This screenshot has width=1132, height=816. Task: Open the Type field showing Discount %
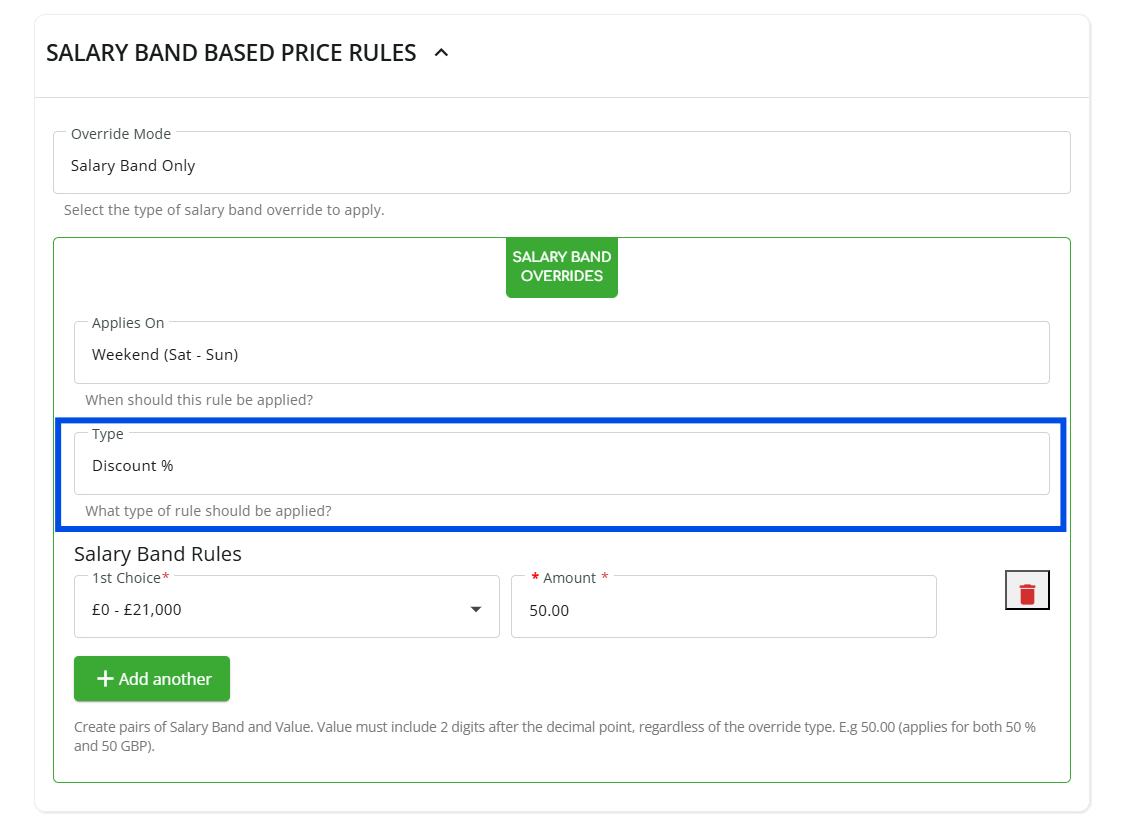point(561,466)
